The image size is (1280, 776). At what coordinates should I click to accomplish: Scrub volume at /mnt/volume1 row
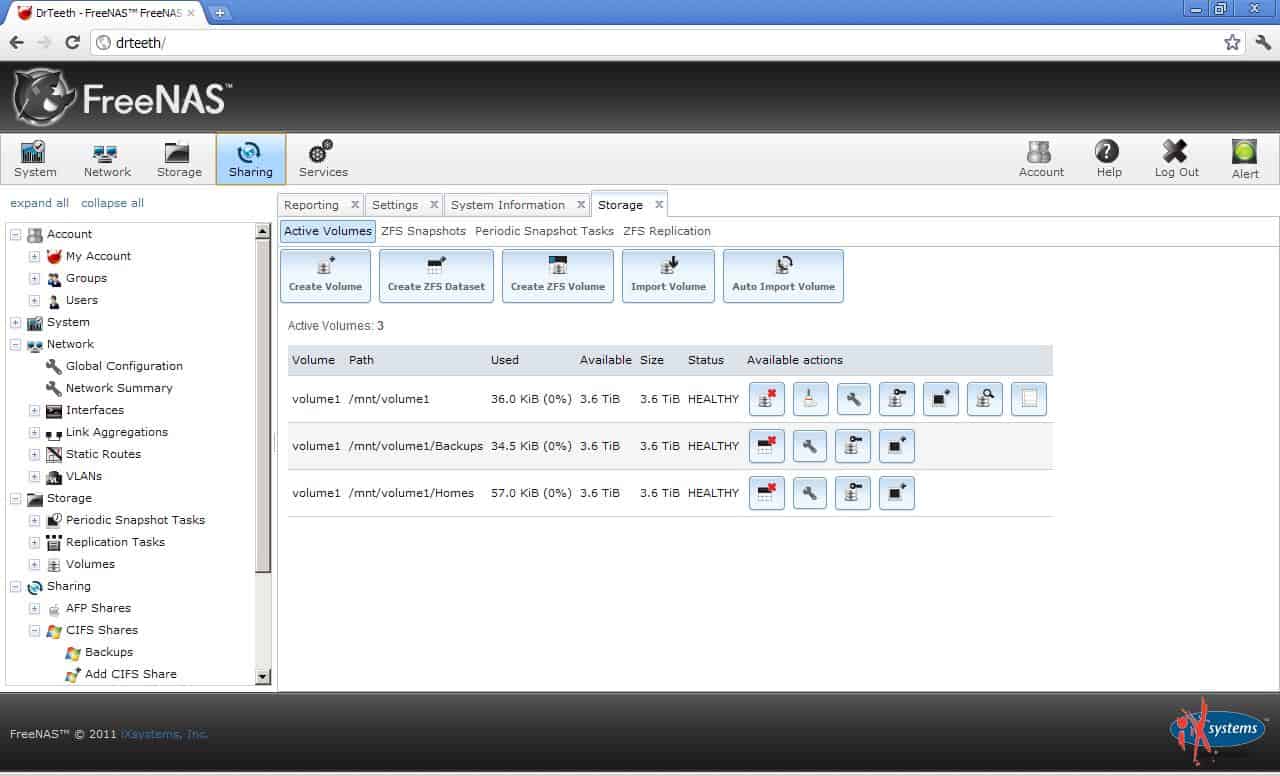[x=810, y=399]
